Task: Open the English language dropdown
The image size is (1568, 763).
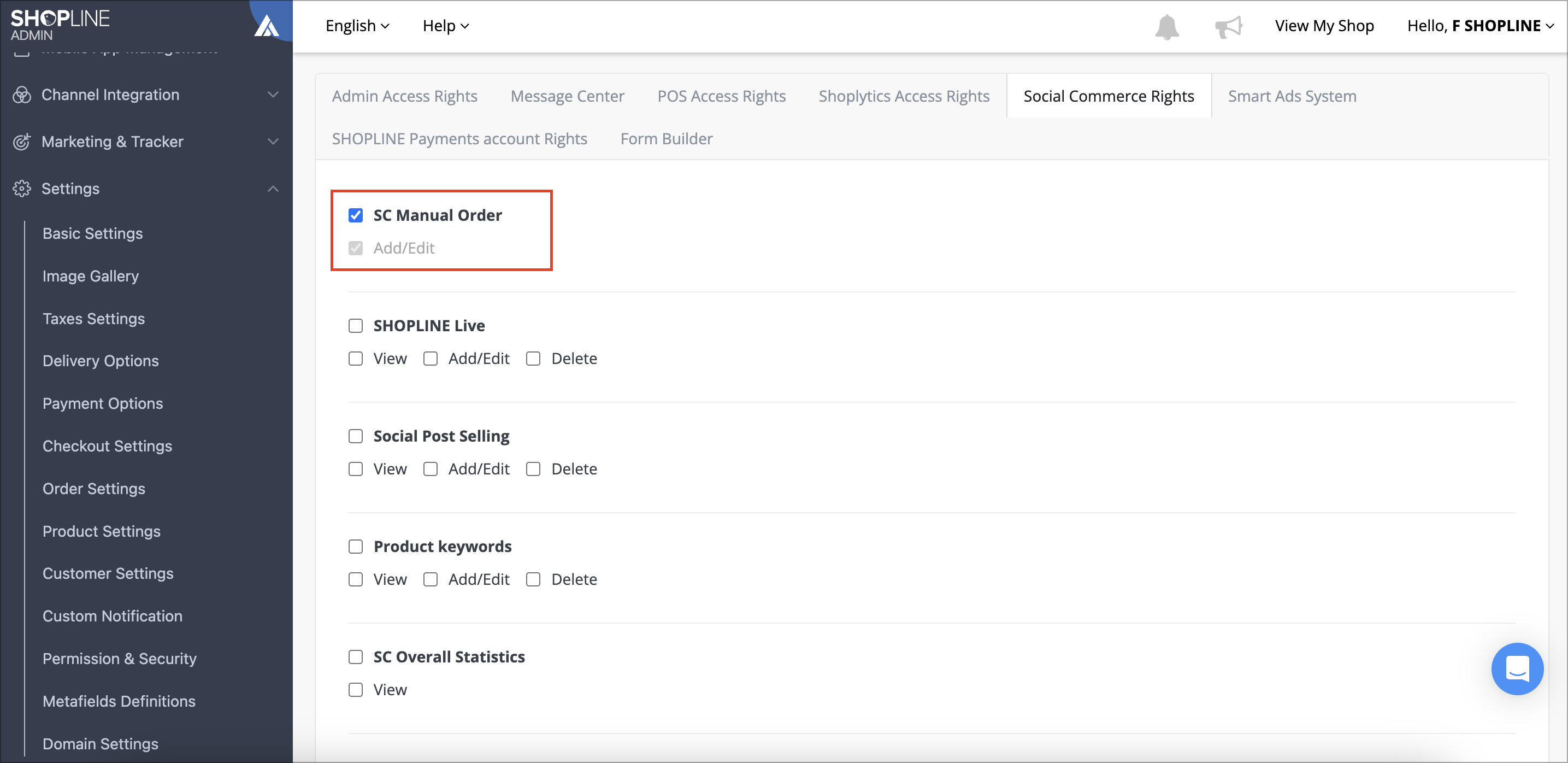Action: (x=357, y=26)
